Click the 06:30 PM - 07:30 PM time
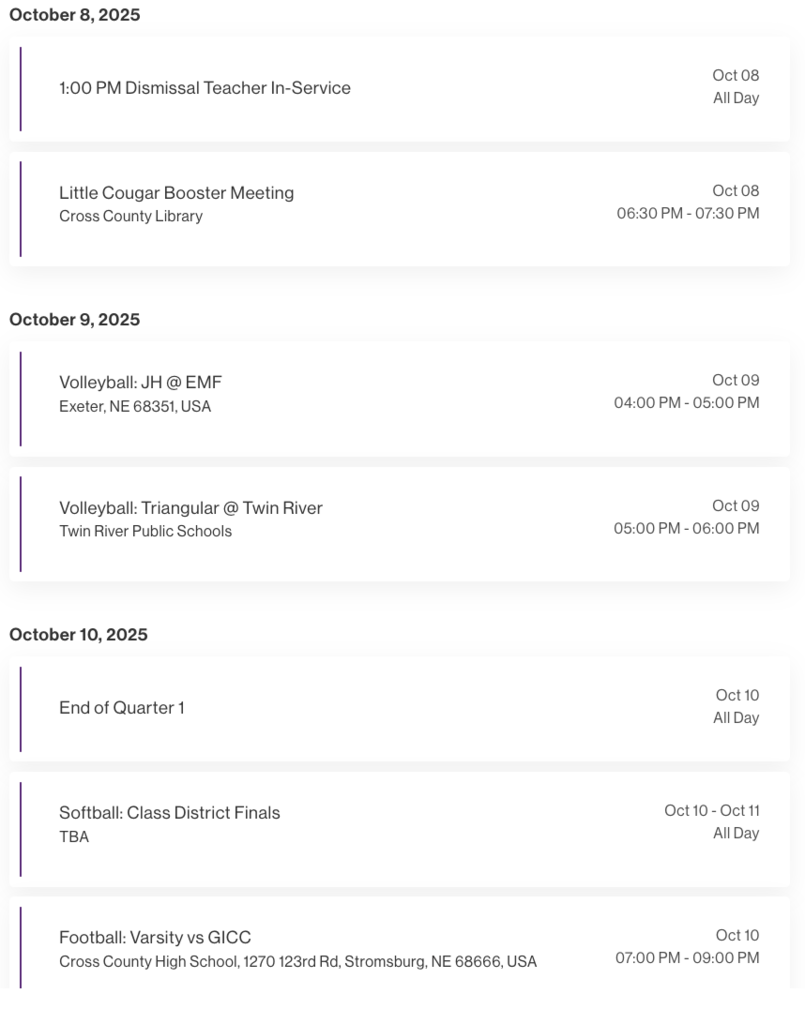Viewport: 805px width, 1024px height. click(x=687, y=213)
